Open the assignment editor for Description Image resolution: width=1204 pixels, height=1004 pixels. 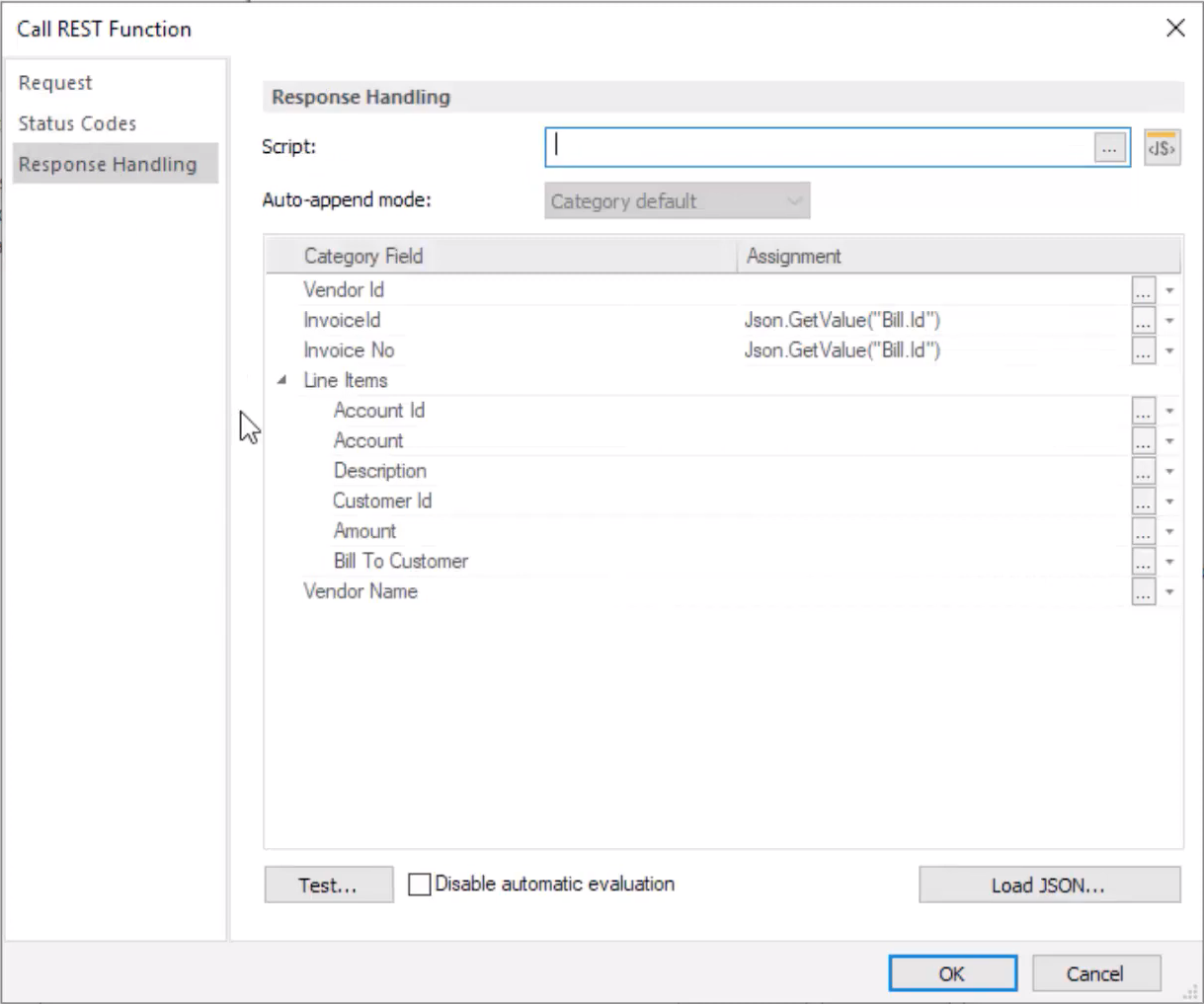pos(1143,472)
